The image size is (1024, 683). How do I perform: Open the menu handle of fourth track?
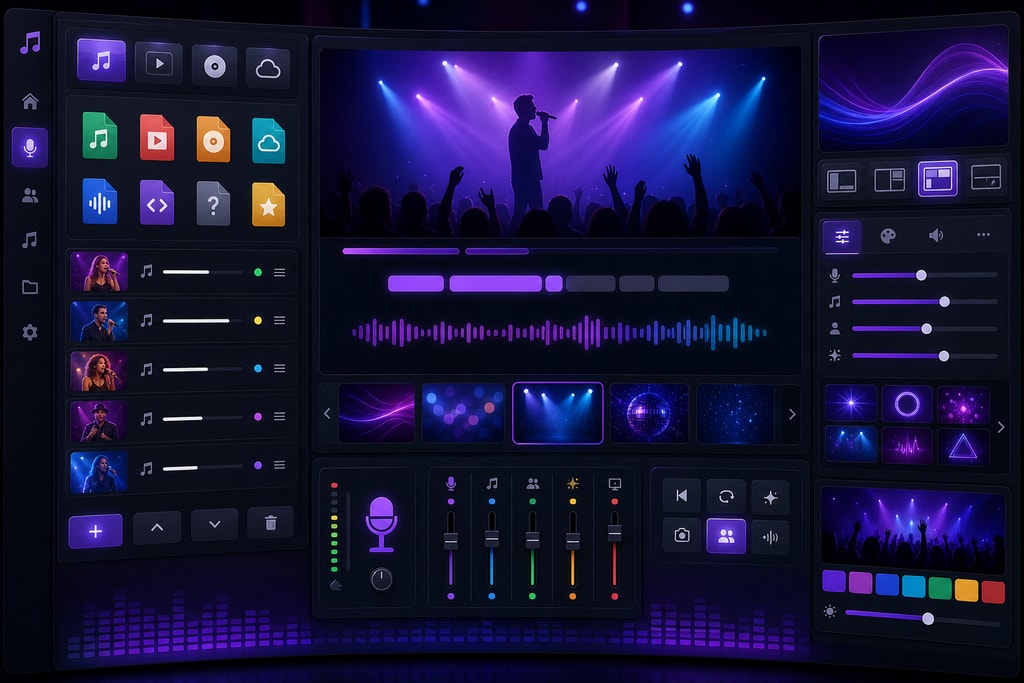click(280, 417)
